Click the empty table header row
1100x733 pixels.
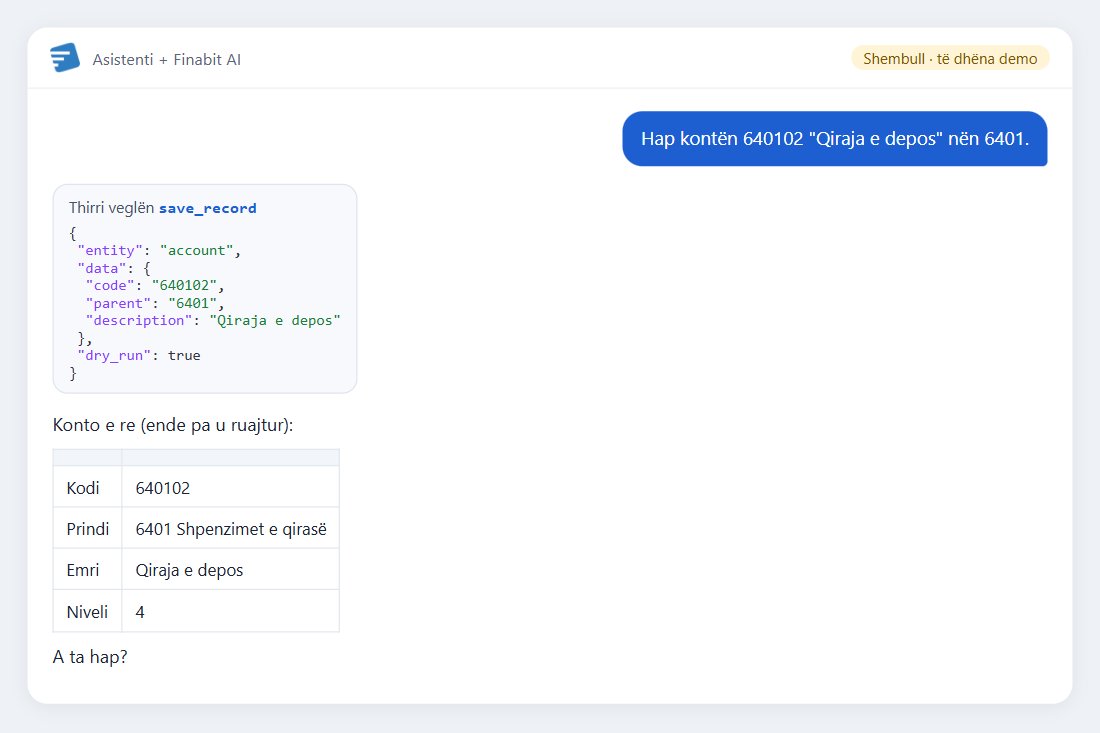point(196,457)
